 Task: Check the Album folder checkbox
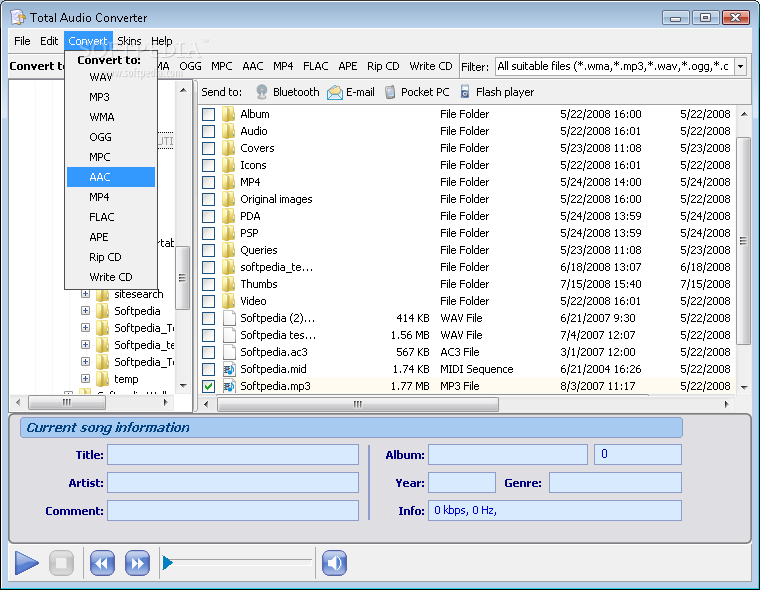coord(208,114)
